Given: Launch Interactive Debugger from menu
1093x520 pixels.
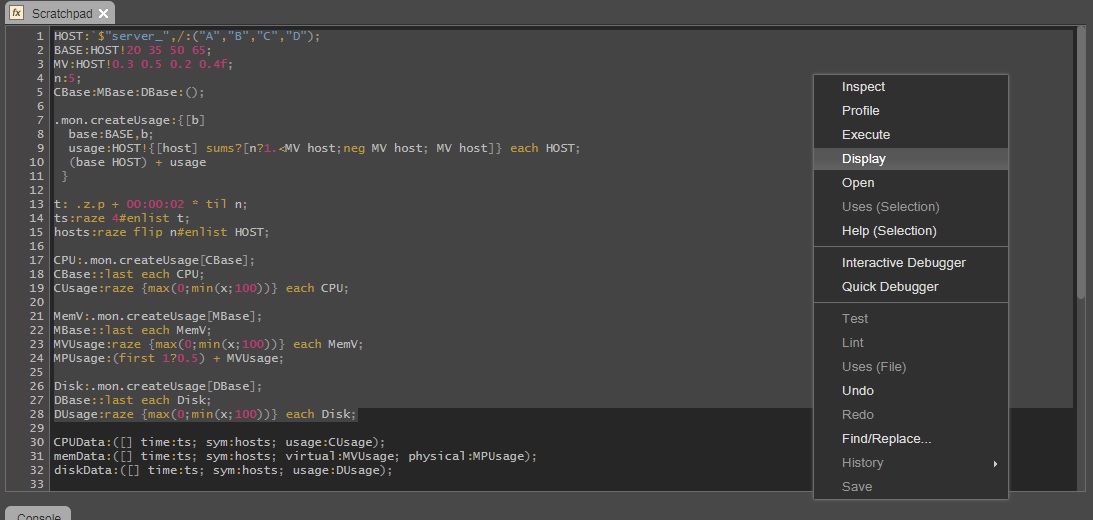Looking at the screenshot, I should click(x=910, y=262).
